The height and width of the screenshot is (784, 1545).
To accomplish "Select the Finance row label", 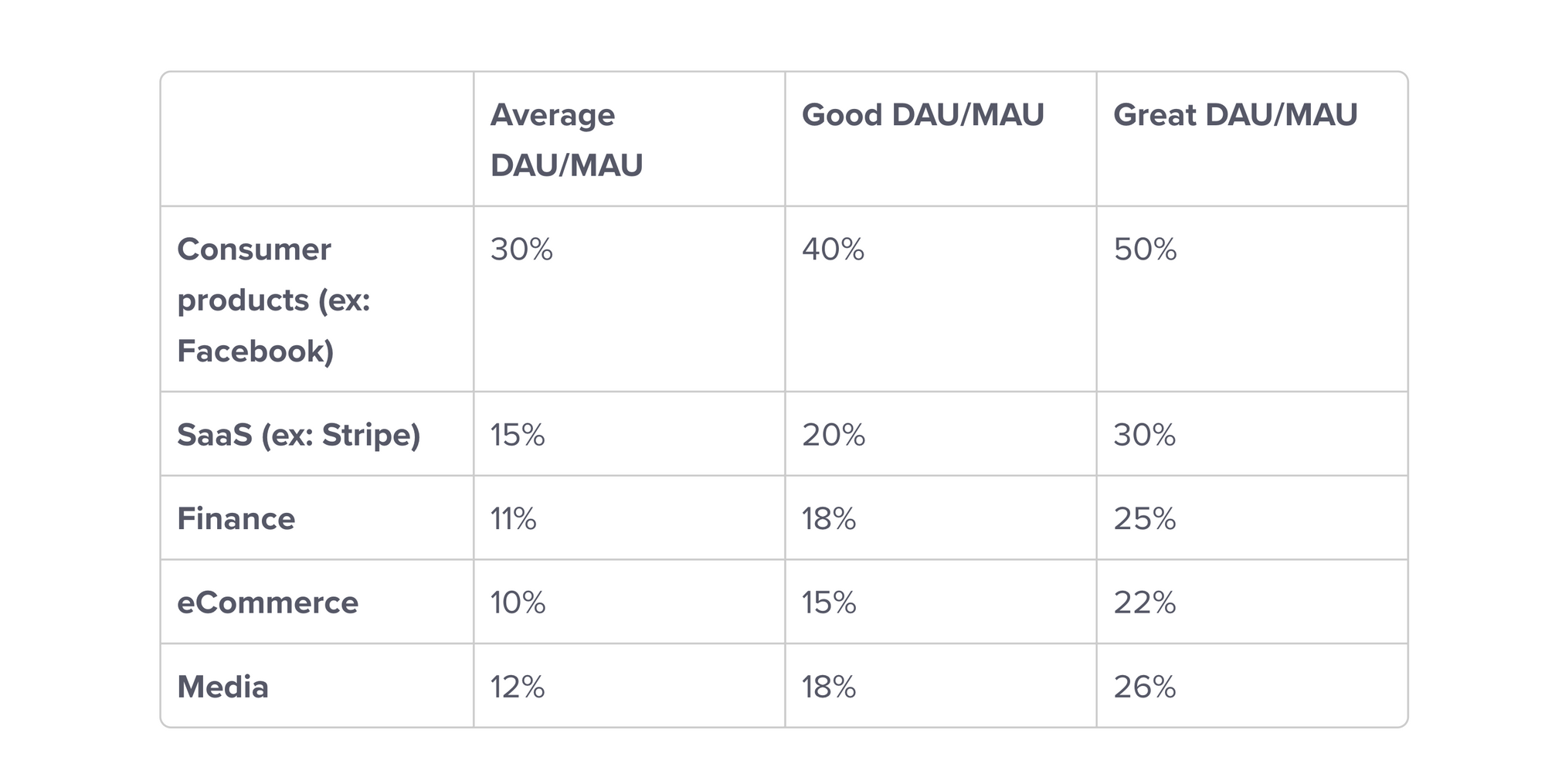I will click(x=236, y=518).
